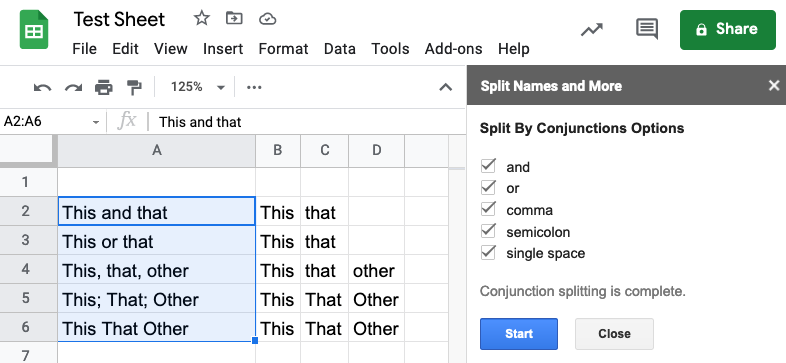Toggle the "comma" checkbox
The height and width of the screenshot is (363, 786).
pyautogui.click(x=488, y=209)
